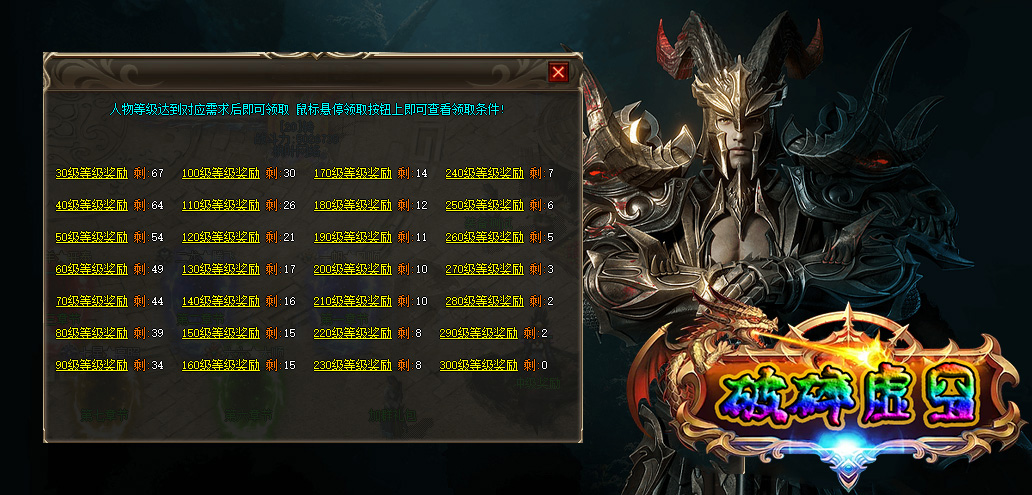
Task: Open the 140级等级奖励 reward
Action: [220, 301]
